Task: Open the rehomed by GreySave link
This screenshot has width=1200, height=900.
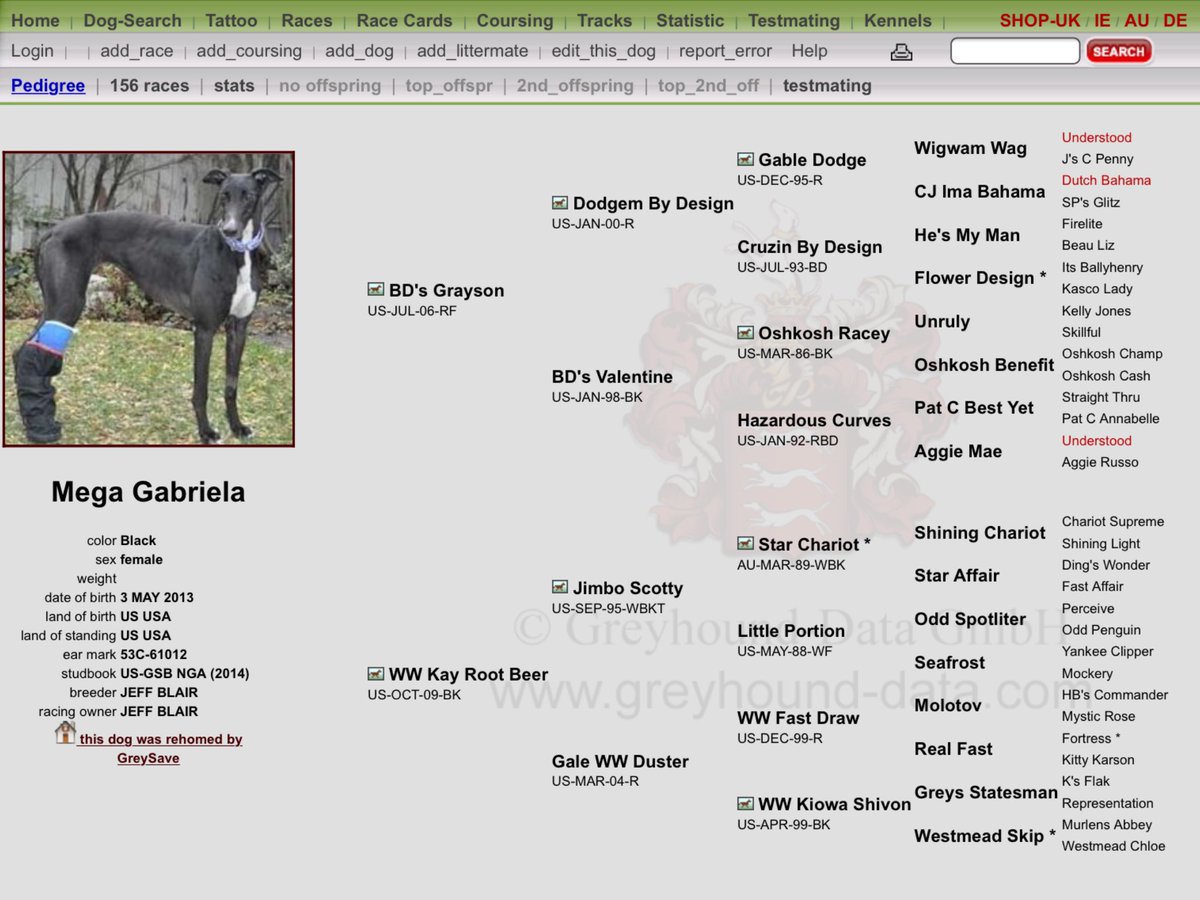Action: [x=161, y=748]
